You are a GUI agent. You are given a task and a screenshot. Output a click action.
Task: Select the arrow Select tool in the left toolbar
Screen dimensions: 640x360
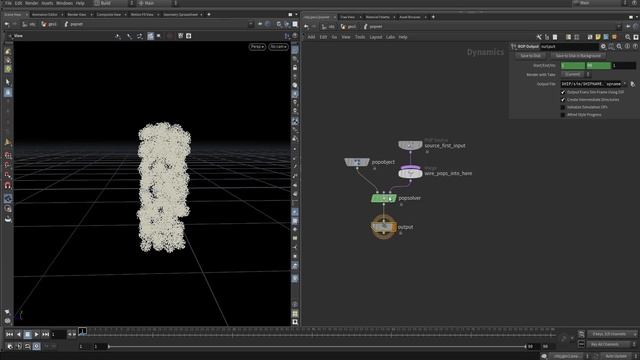[x=8, y=82]
